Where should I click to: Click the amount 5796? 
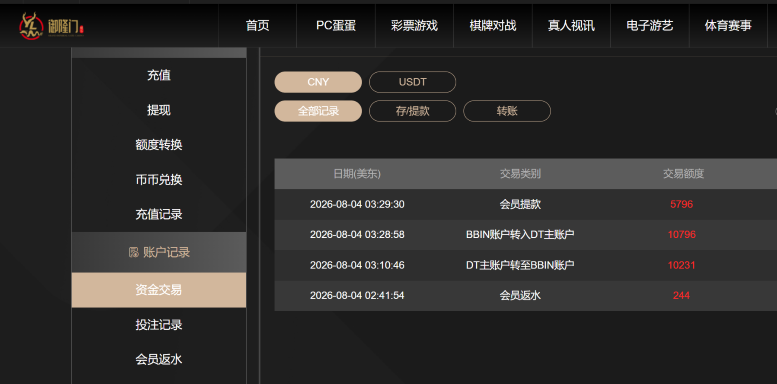click(x=681, y=204)
